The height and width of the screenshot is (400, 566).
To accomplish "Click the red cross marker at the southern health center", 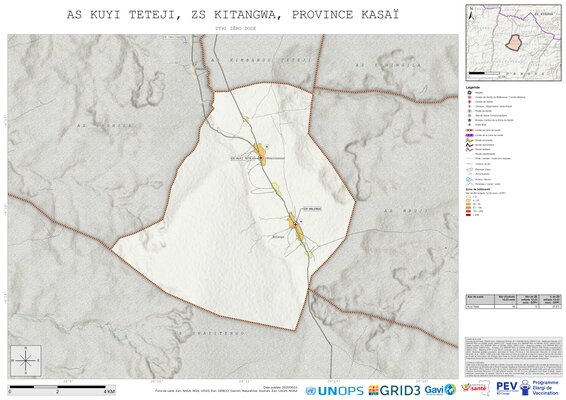I will [x=295, y=224].
